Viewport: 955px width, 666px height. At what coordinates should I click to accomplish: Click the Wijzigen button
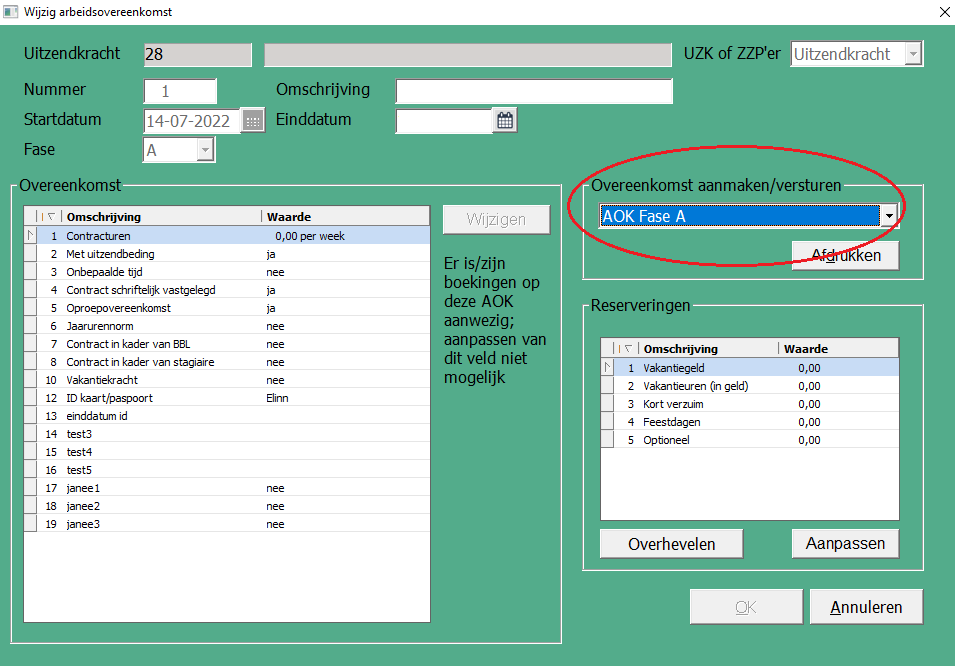[x=496, y=219]
